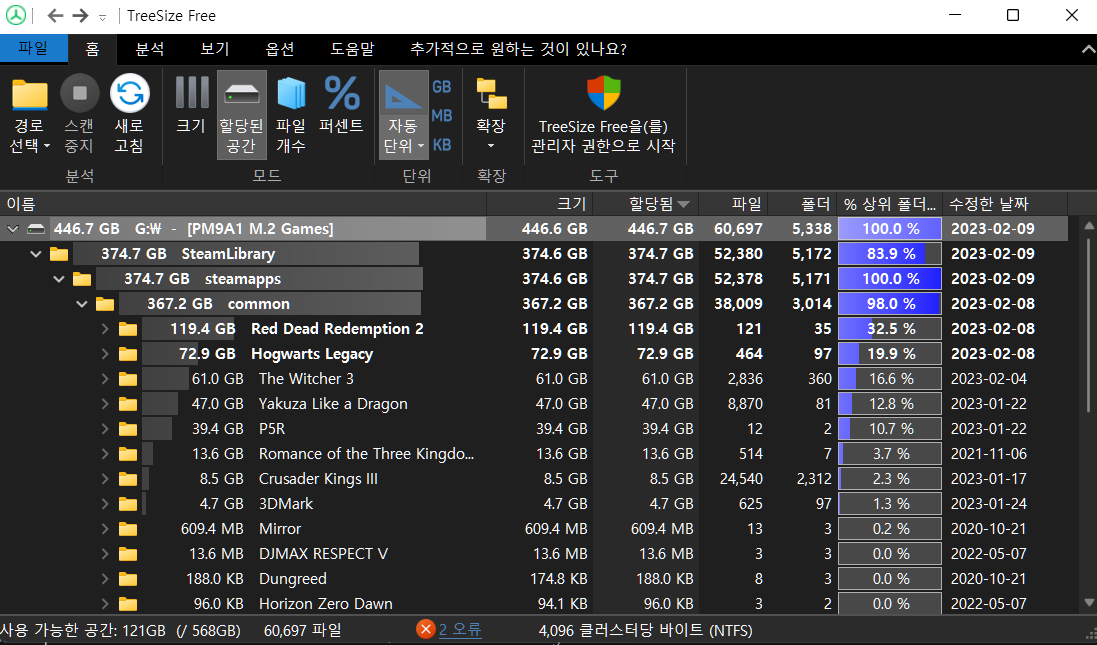Sort by the % of parent folder column

890,204
